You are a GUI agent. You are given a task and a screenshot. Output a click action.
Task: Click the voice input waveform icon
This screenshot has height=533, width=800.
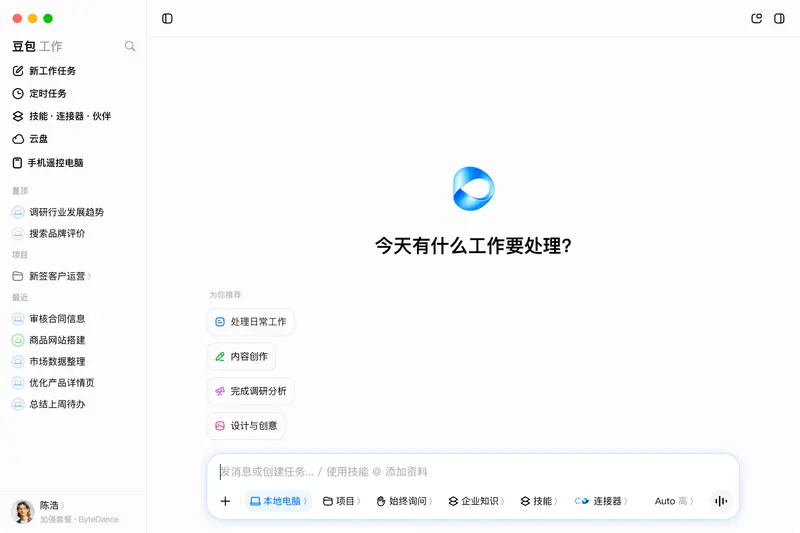pyautogui.click(x=720, y=501)
